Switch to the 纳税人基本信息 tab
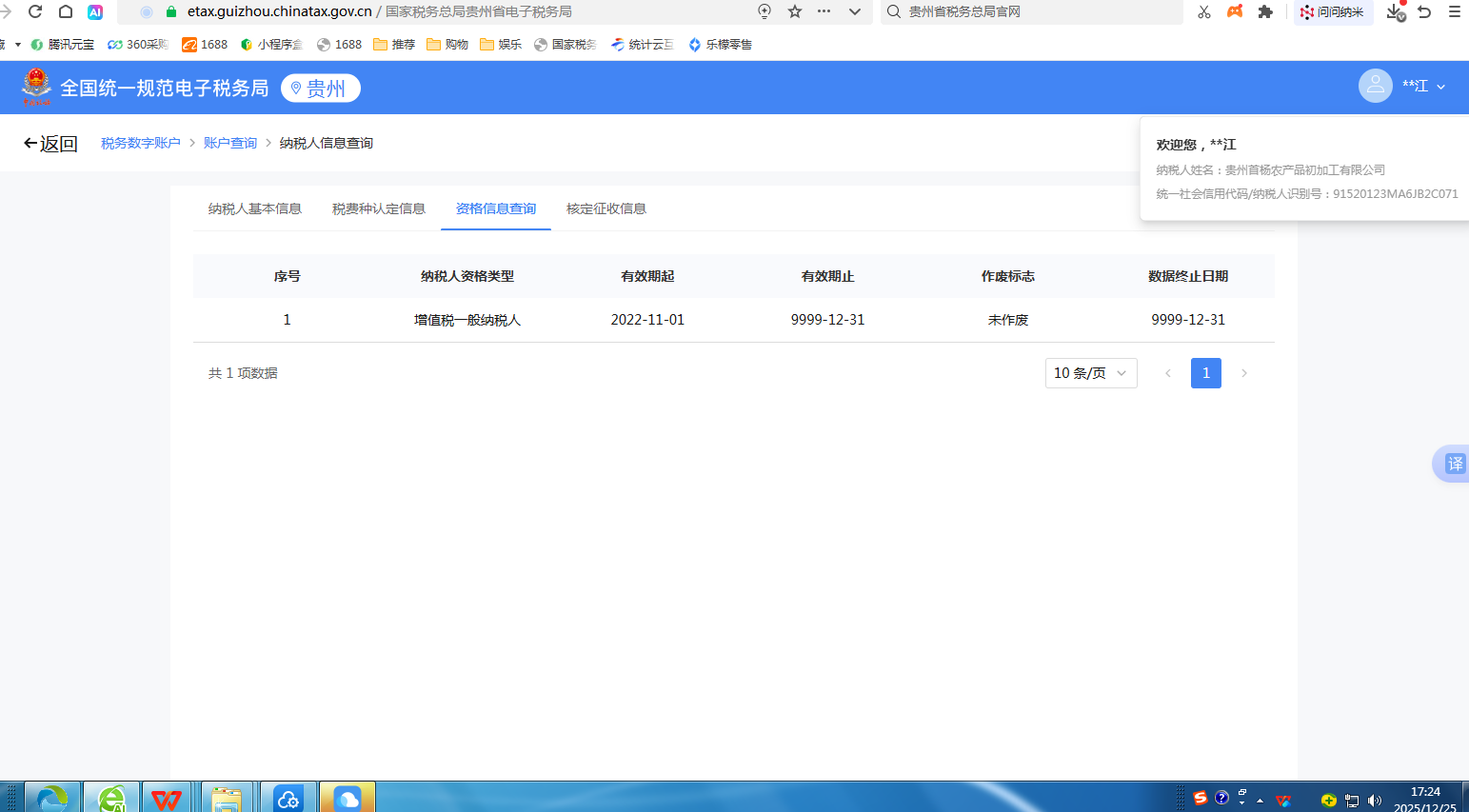Image resolution: width=1469 pixels, height=812 pixels. (254, 208)
